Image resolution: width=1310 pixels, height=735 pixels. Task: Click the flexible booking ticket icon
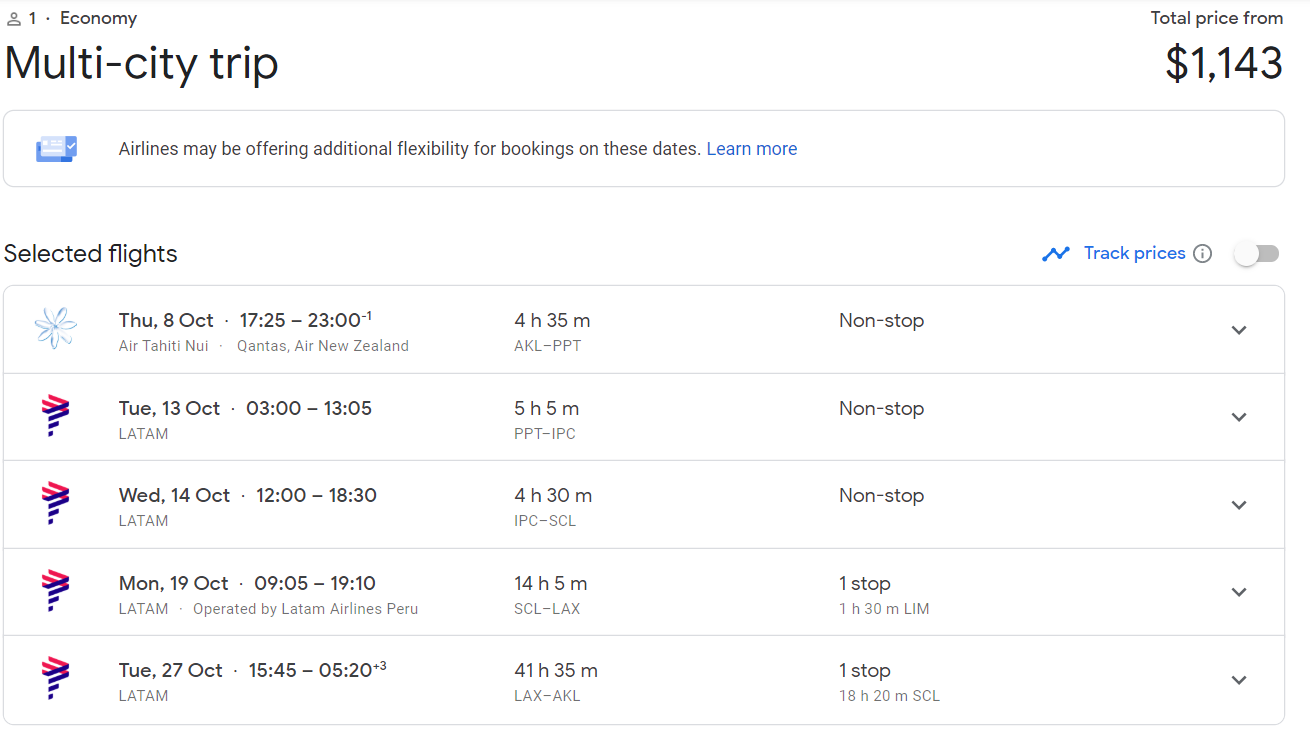point(56,149)
